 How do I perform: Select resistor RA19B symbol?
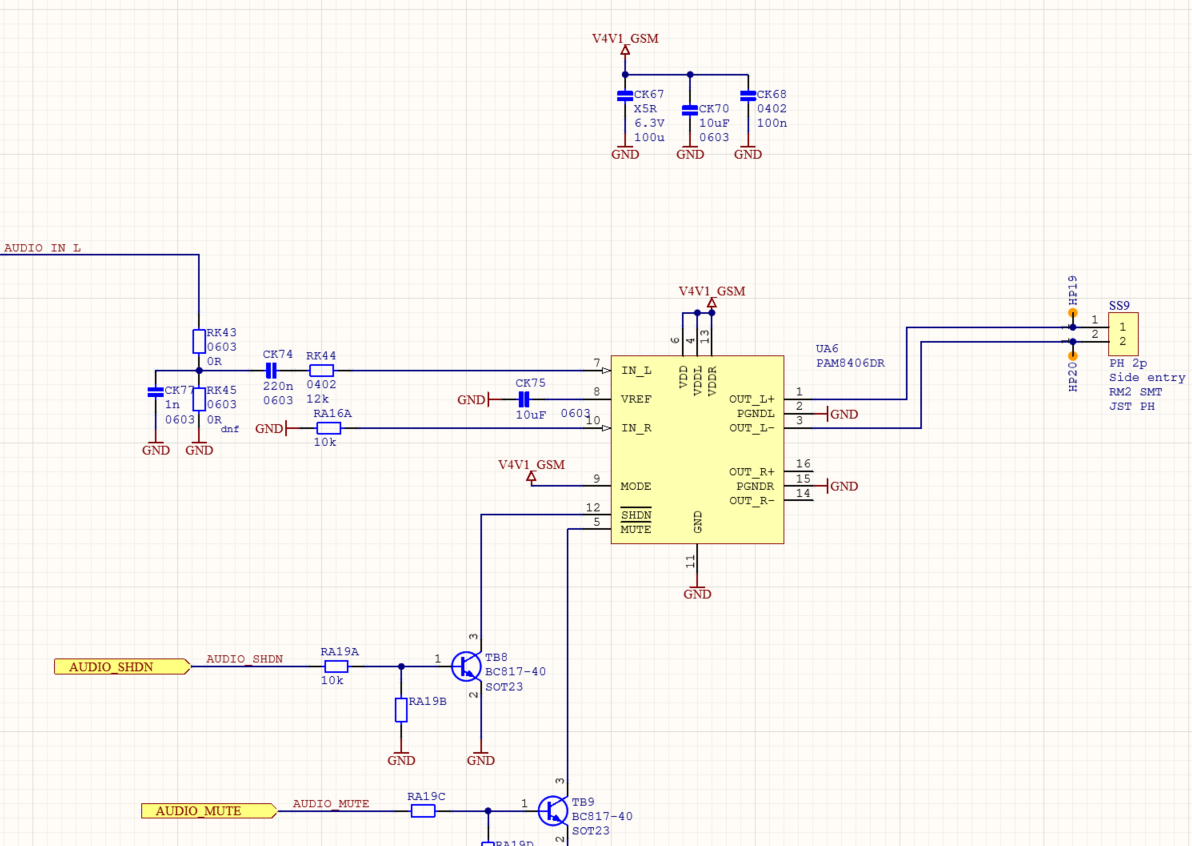[x=401, y=710]
